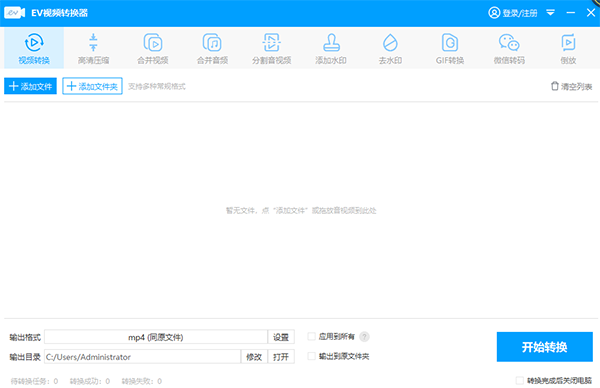Check the 输出到原文件夹 option
600x388 pixels.
coord(311,356)
